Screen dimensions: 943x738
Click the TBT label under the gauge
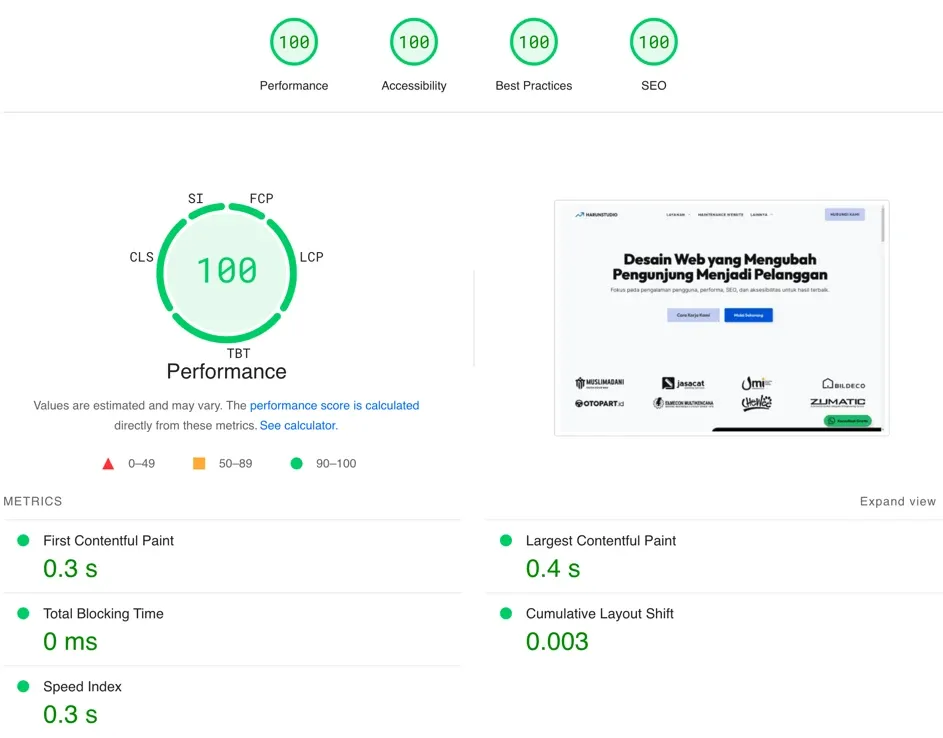pos(238,353)
